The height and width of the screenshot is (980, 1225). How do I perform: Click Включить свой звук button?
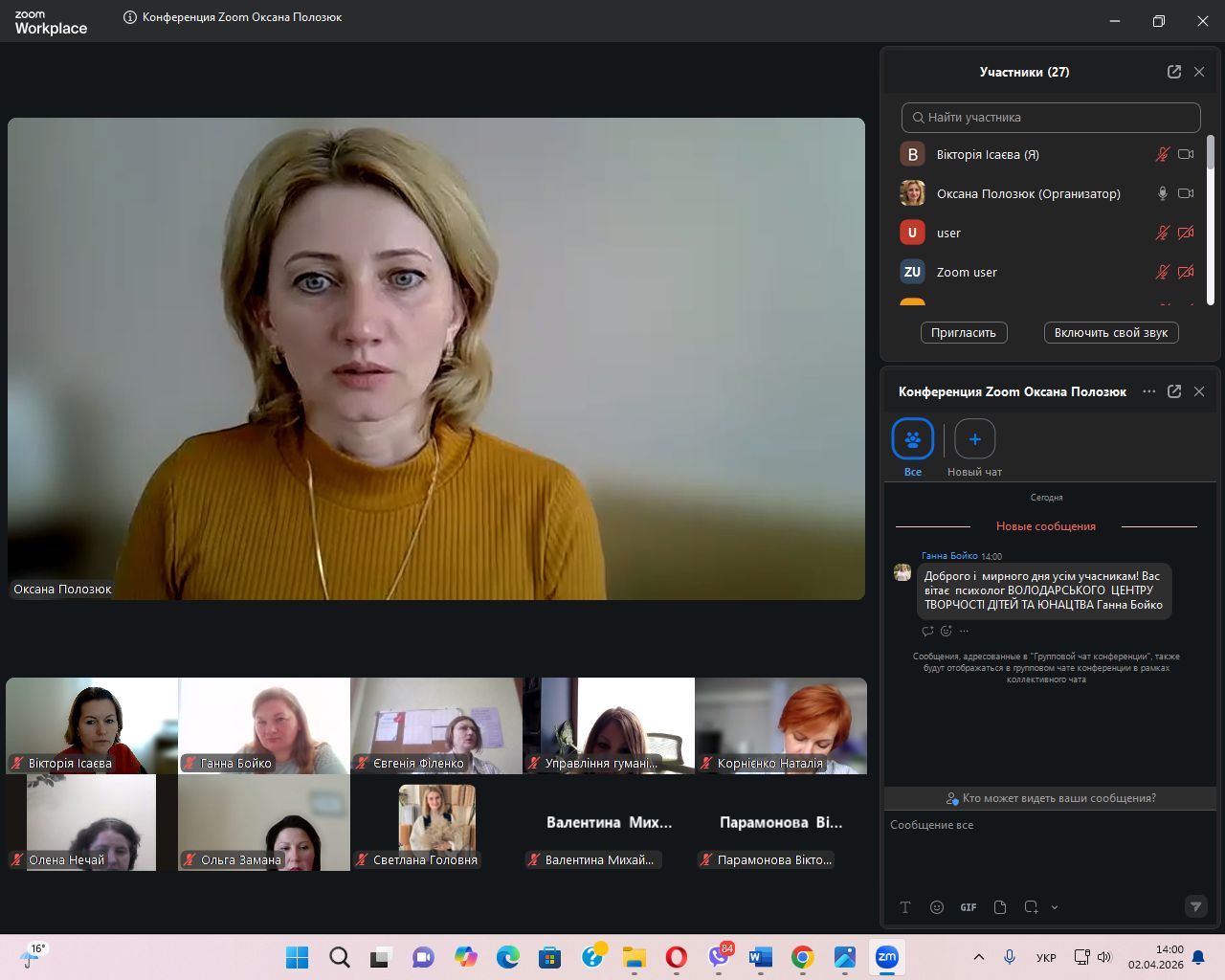1110,333
